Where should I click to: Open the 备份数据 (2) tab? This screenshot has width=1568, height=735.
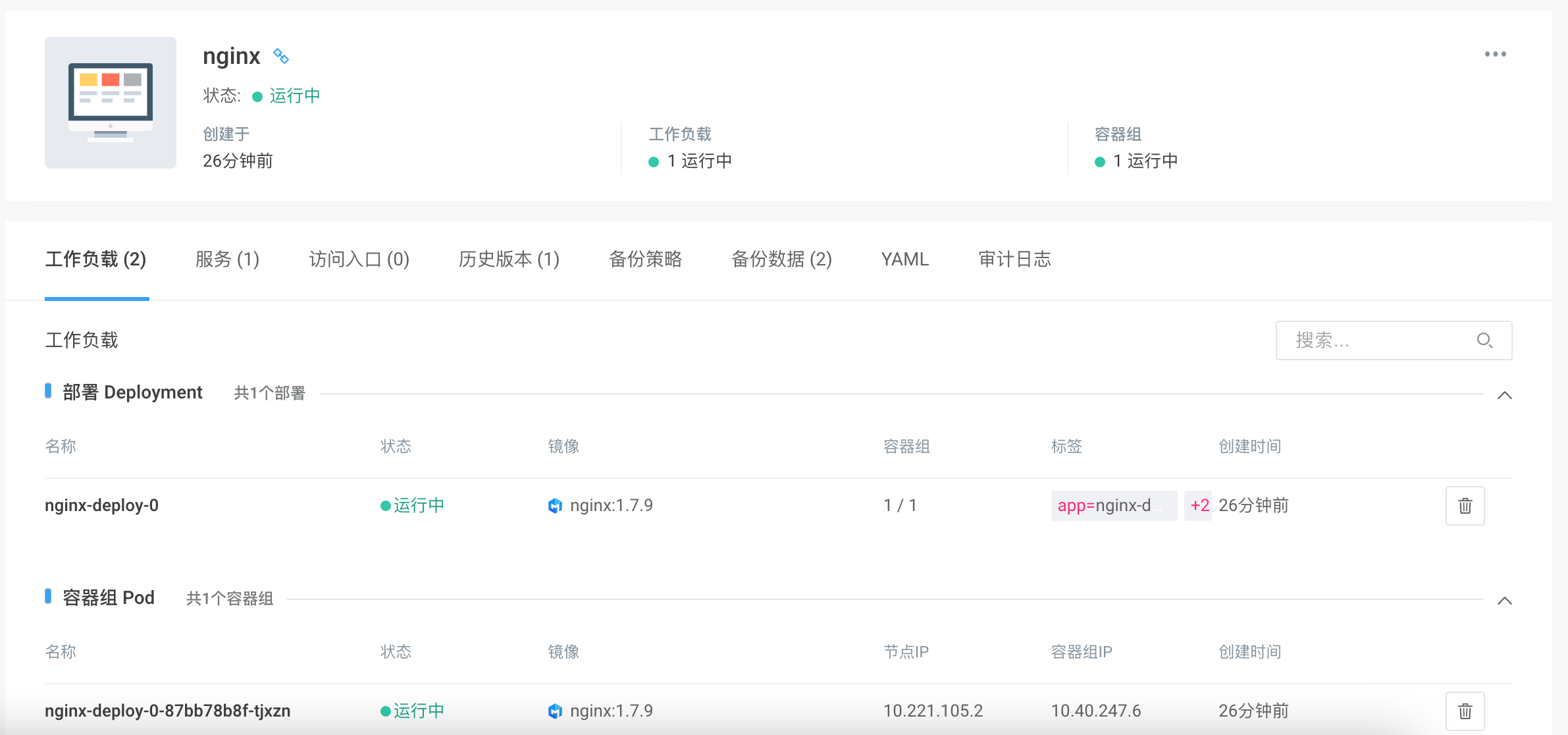click(x=781, y=259)
